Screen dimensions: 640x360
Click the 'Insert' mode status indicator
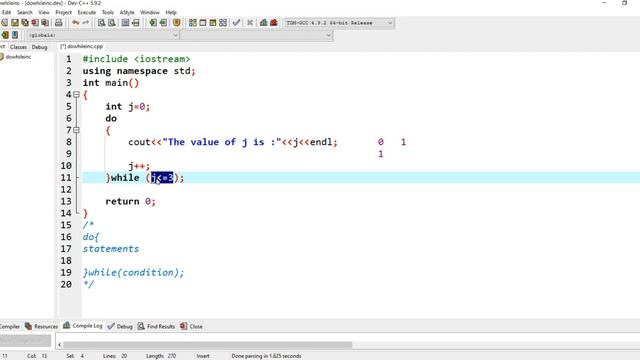[203, 356]
